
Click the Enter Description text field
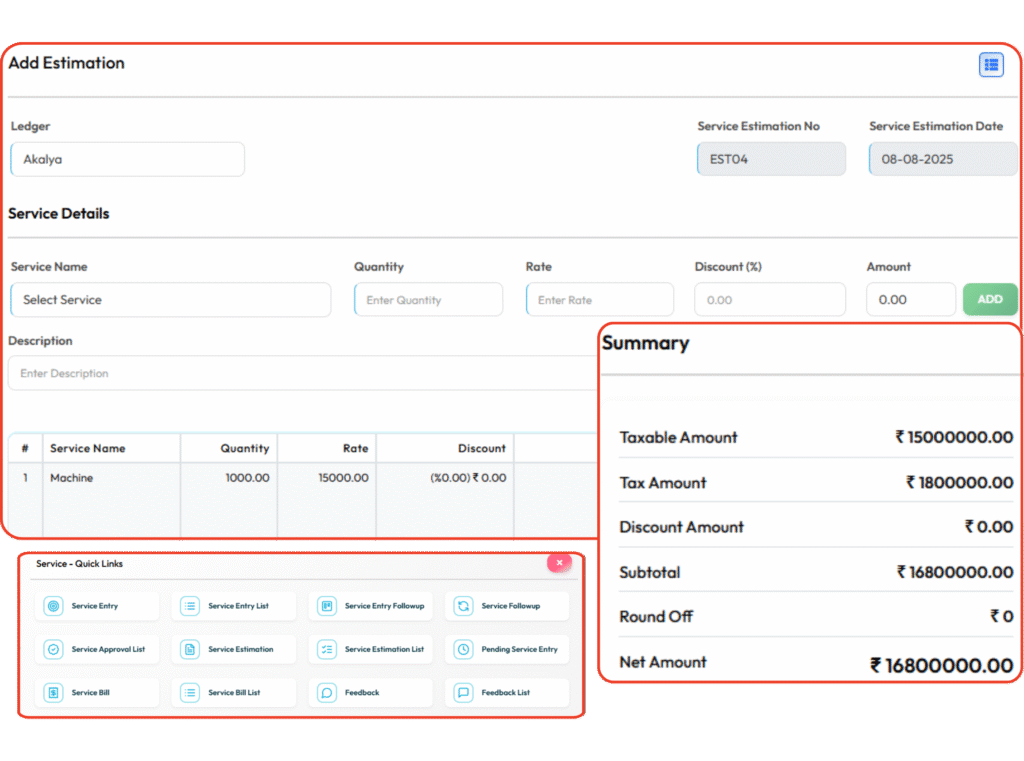pos(300,373)
